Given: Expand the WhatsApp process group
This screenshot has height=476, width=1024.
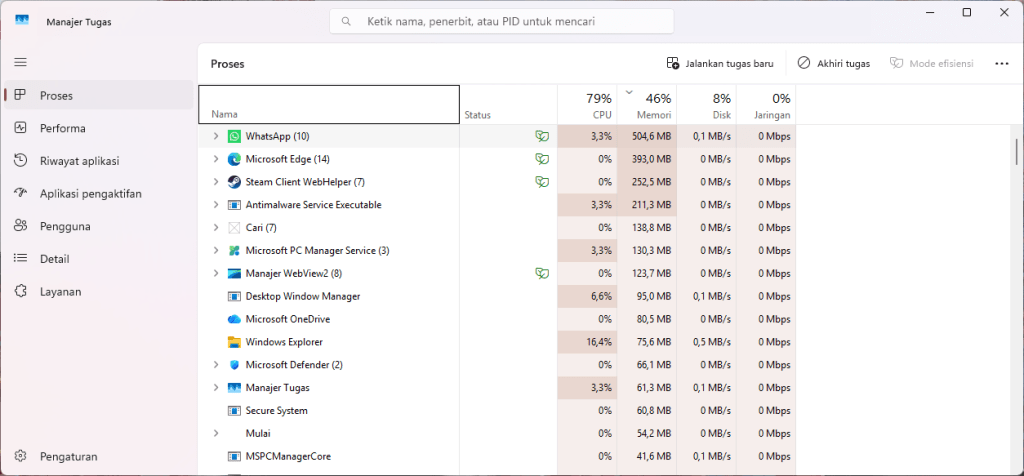Looking at the screenshot, I should 215,136.
